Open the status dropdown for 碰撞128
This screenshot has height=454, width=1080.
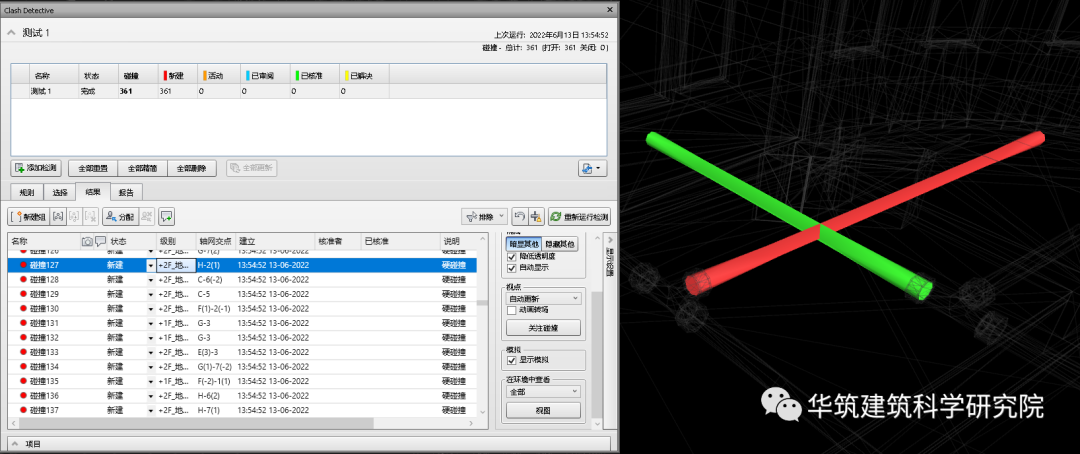click(151, 280)
